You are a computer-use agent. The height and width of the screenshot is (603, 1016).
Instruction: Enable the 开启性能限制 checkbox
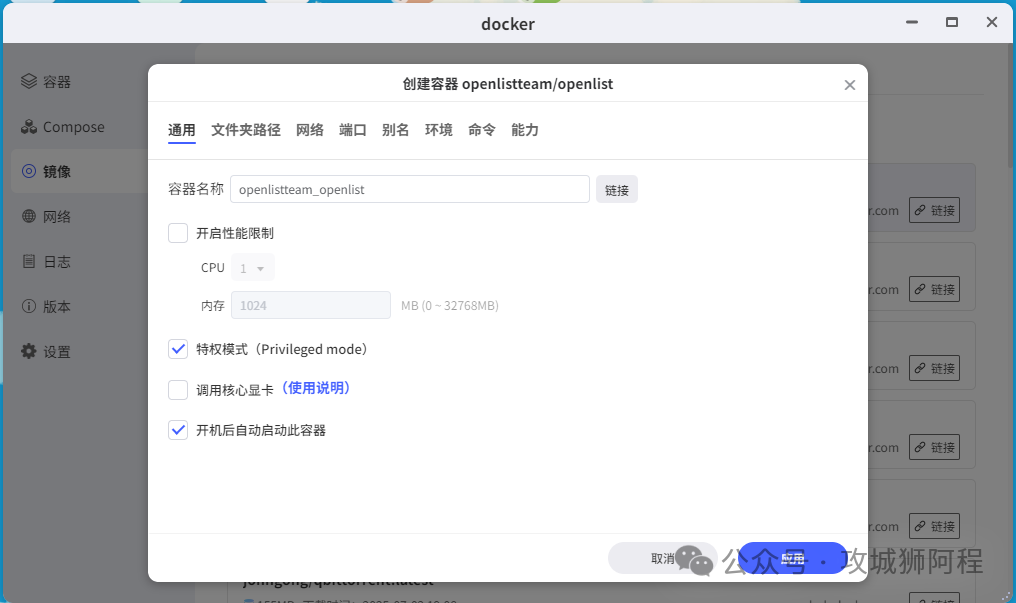(178, 233)
